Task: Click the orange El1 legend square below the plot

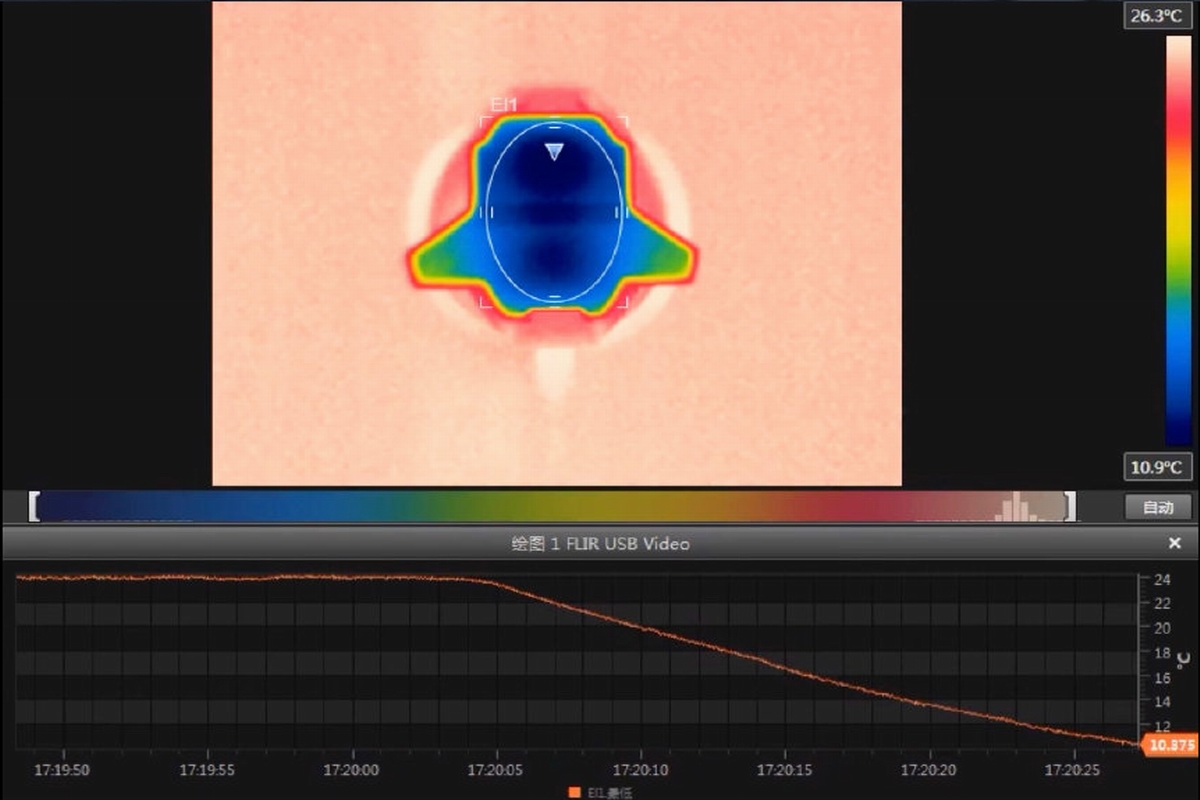Action: [574, 792]
